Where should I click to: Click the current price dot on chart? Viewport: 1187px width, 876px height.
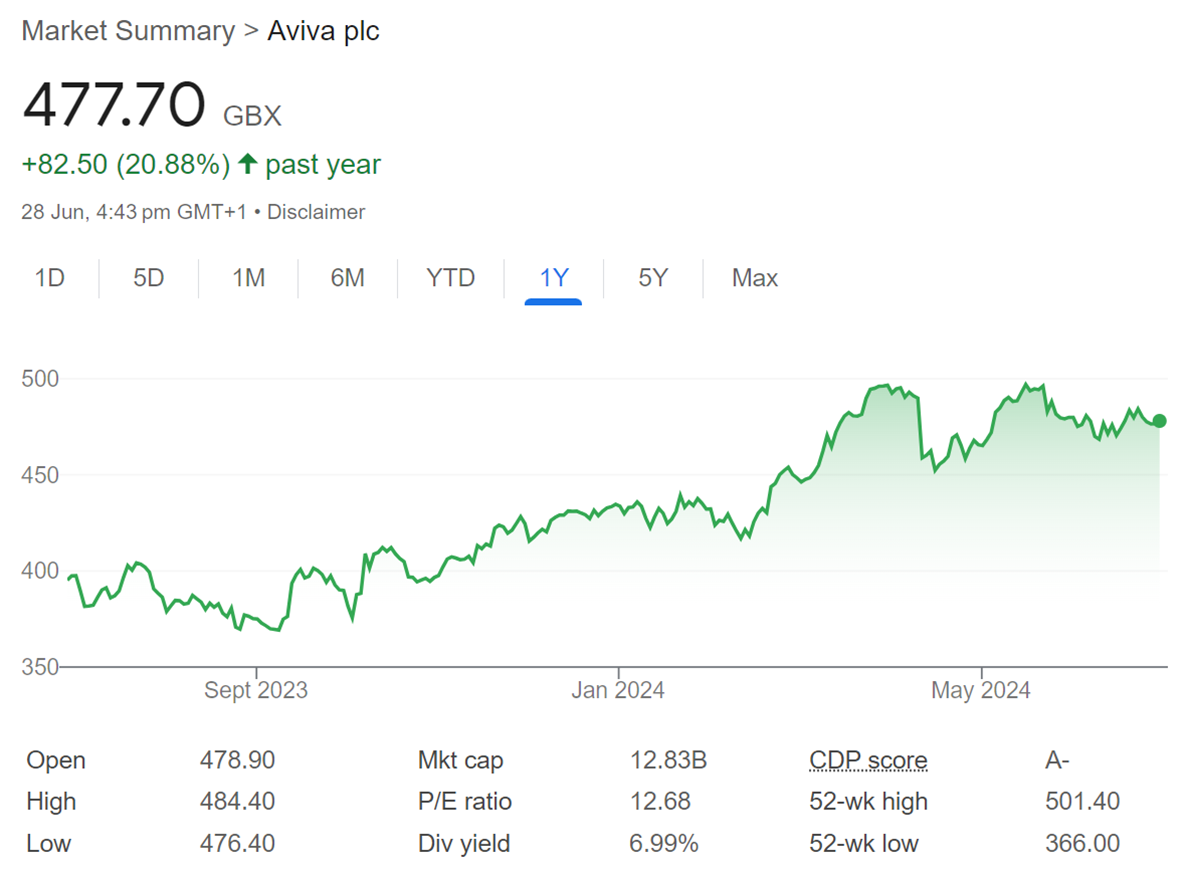tap(1159, 421)
